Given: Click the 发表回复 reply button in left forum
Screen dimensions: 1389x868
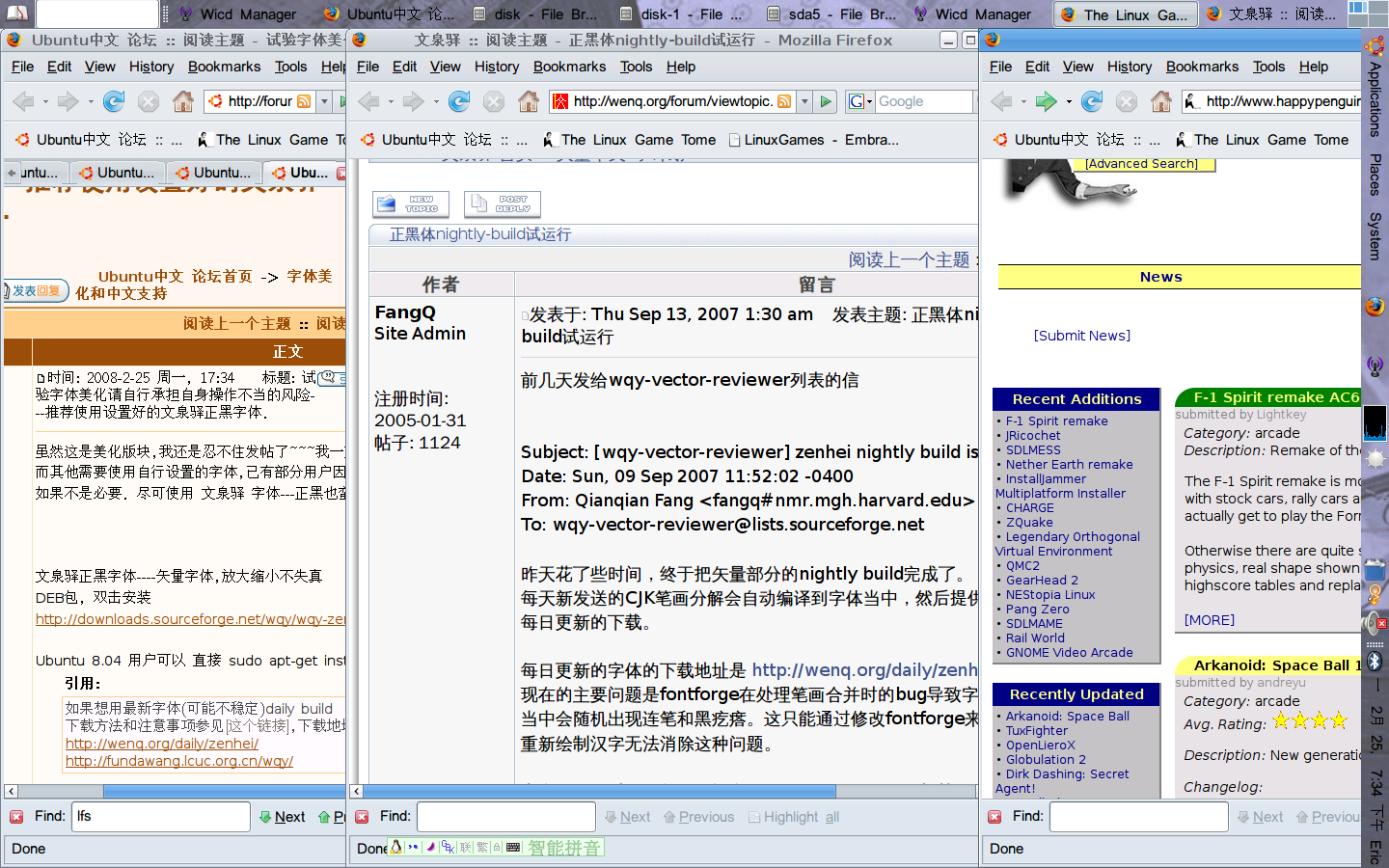Looking at the screenshot, I should pos(36,290).
